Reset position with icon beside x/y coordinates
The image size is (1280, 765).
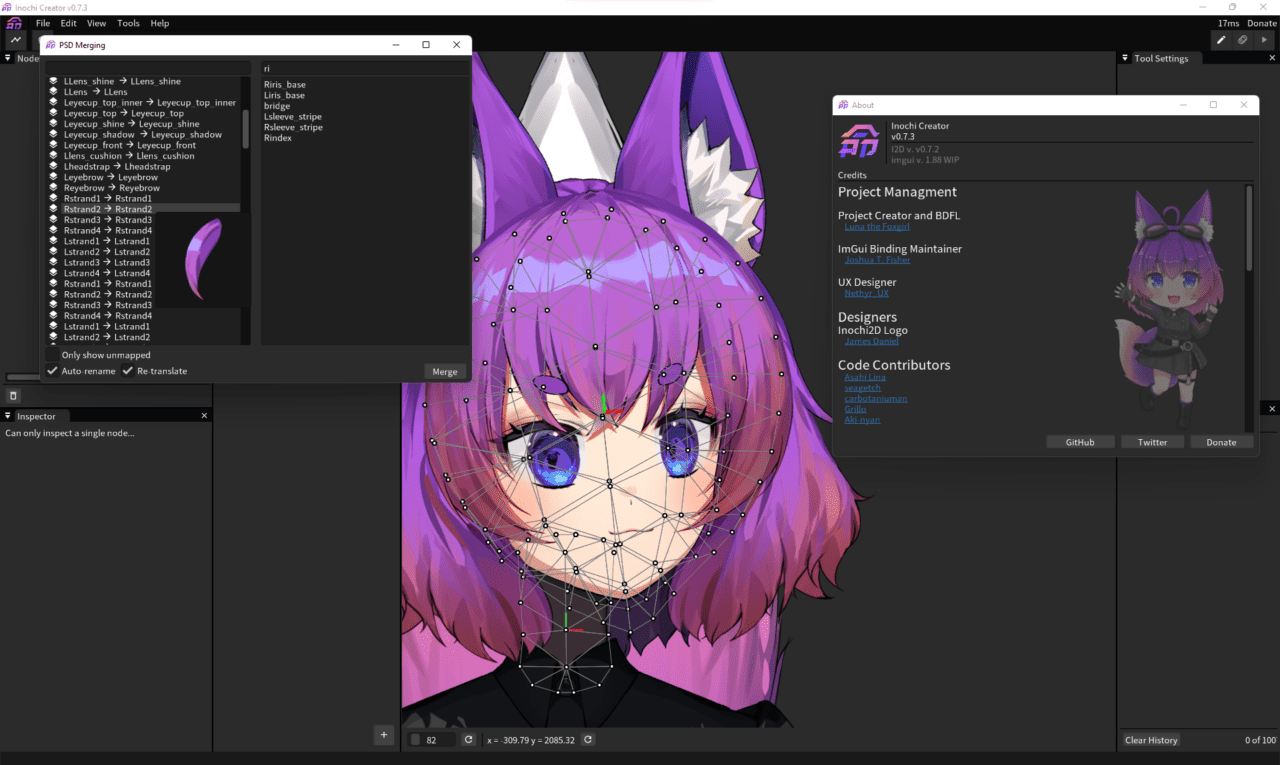(x=588, y=740)
